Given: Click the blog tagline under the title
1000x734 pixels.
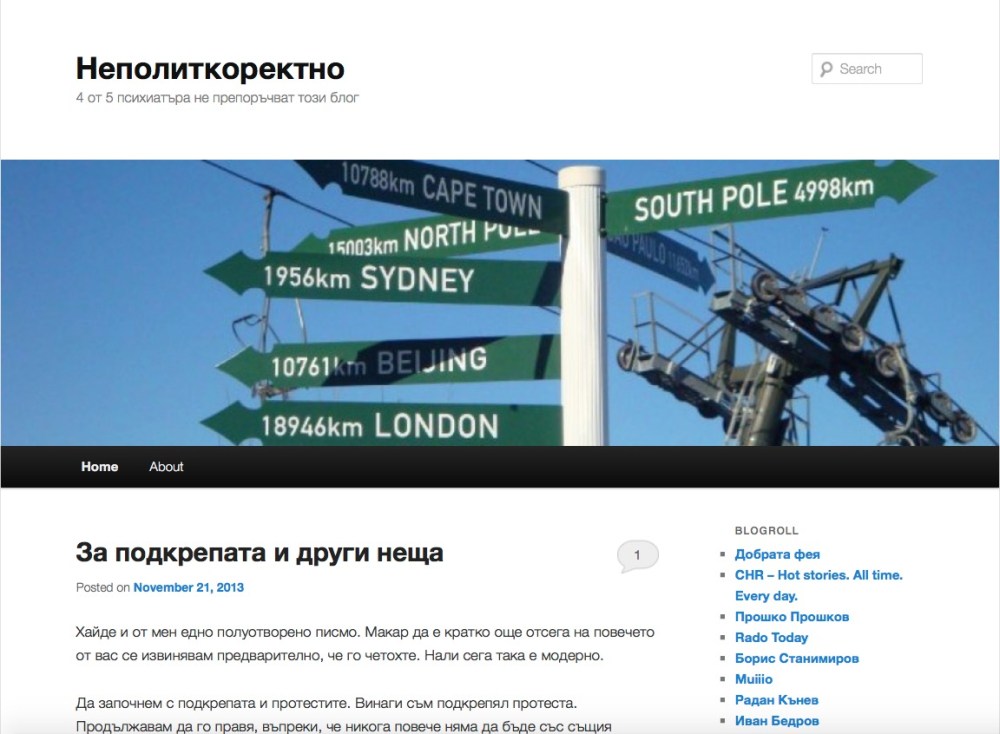Looking at the screenshot, I should (218, 97).
